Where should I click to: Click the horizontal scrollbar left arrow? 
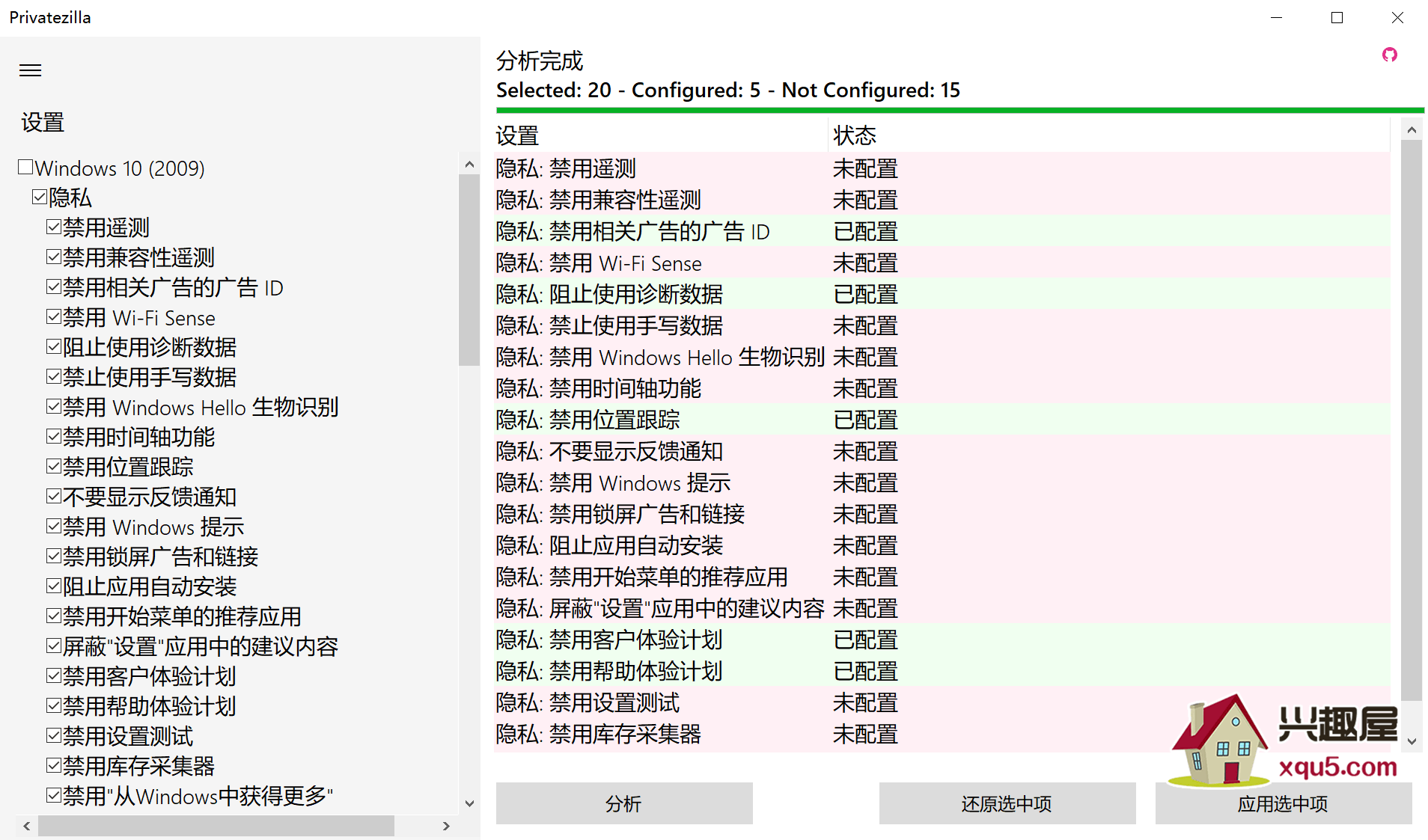(27, 826)
